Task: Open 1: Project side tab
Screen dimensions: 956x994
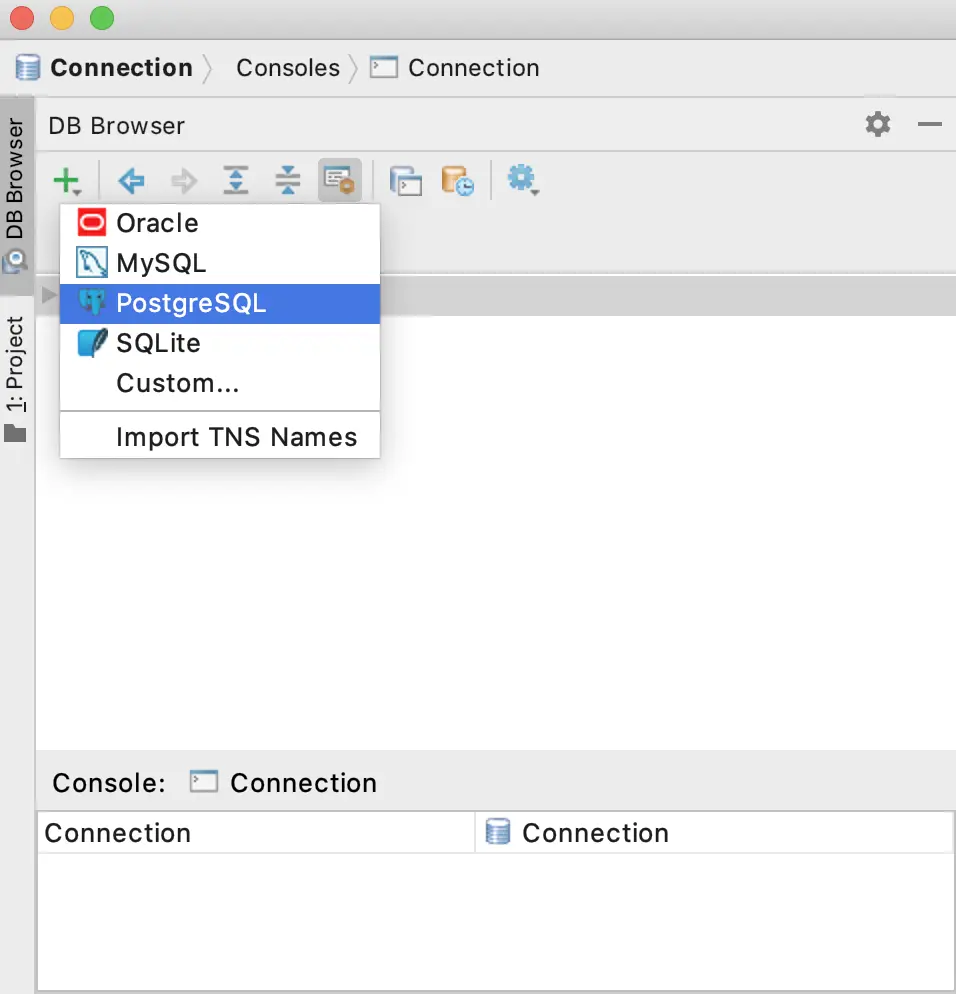Action: tap(16, 378)
